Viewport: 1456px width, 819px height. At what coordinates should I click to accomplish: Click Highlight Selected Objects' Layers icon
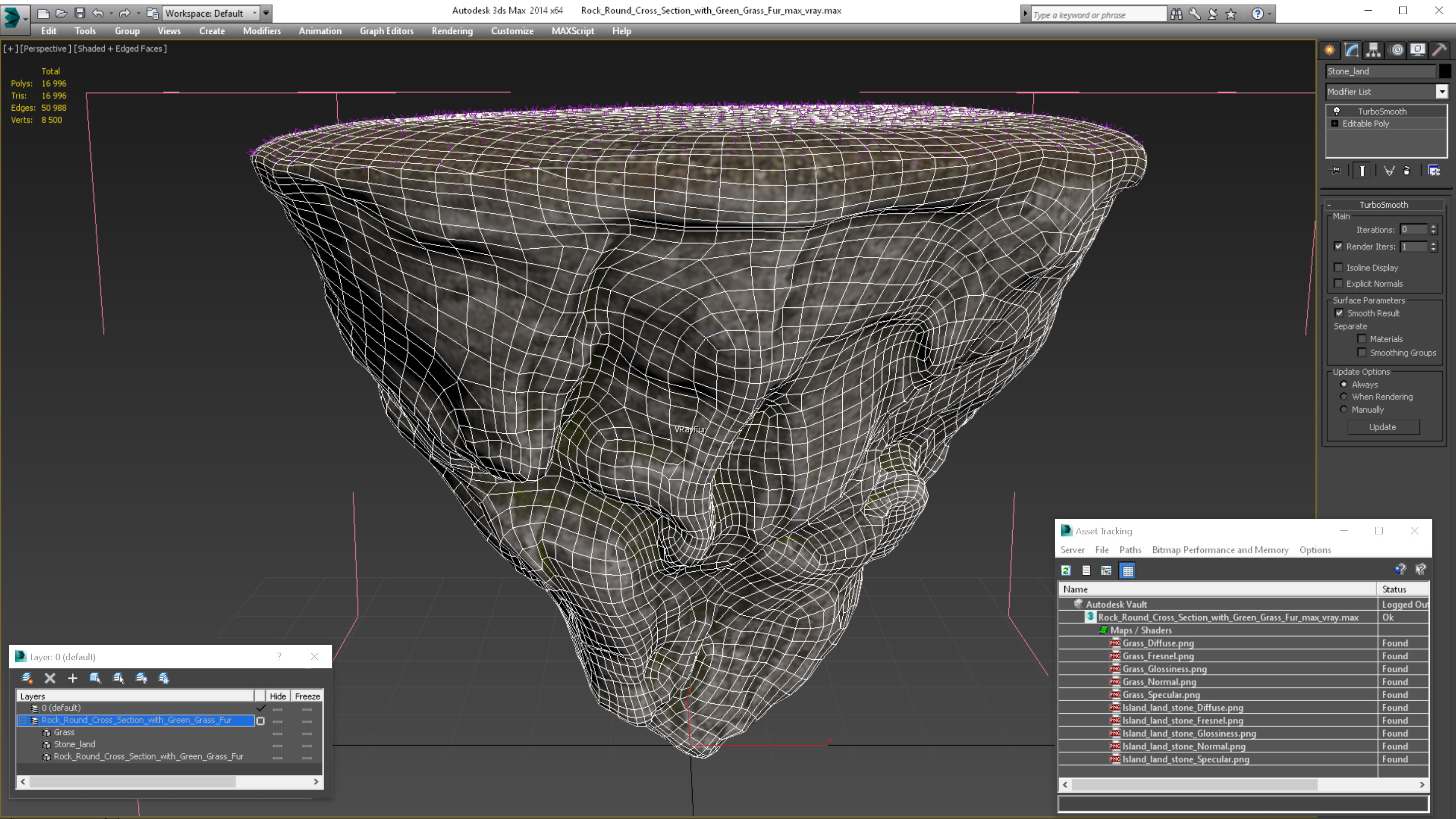[118, 678]
